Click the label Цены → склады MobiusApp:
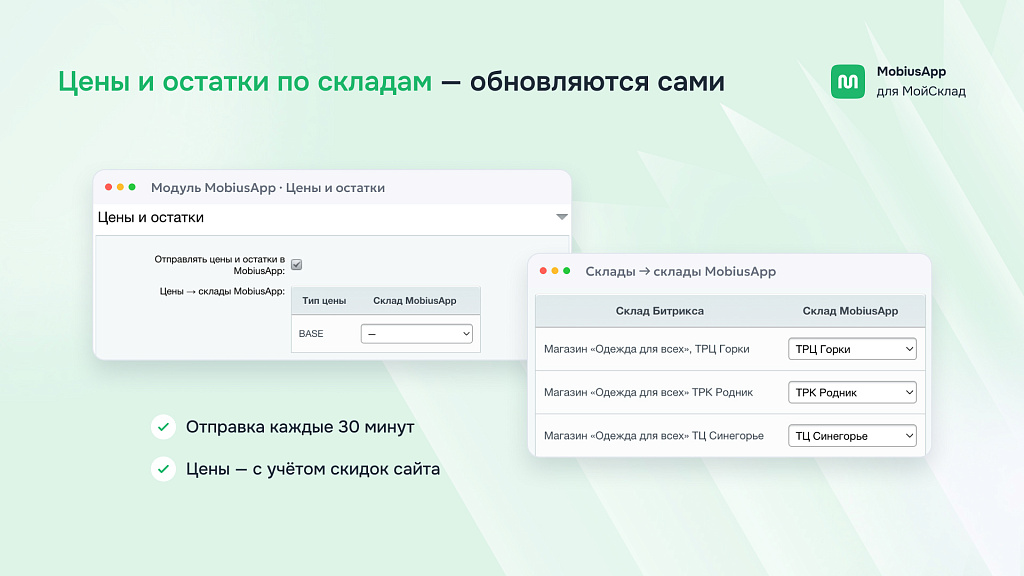The image size is (1024, 576). pos(222,291)
